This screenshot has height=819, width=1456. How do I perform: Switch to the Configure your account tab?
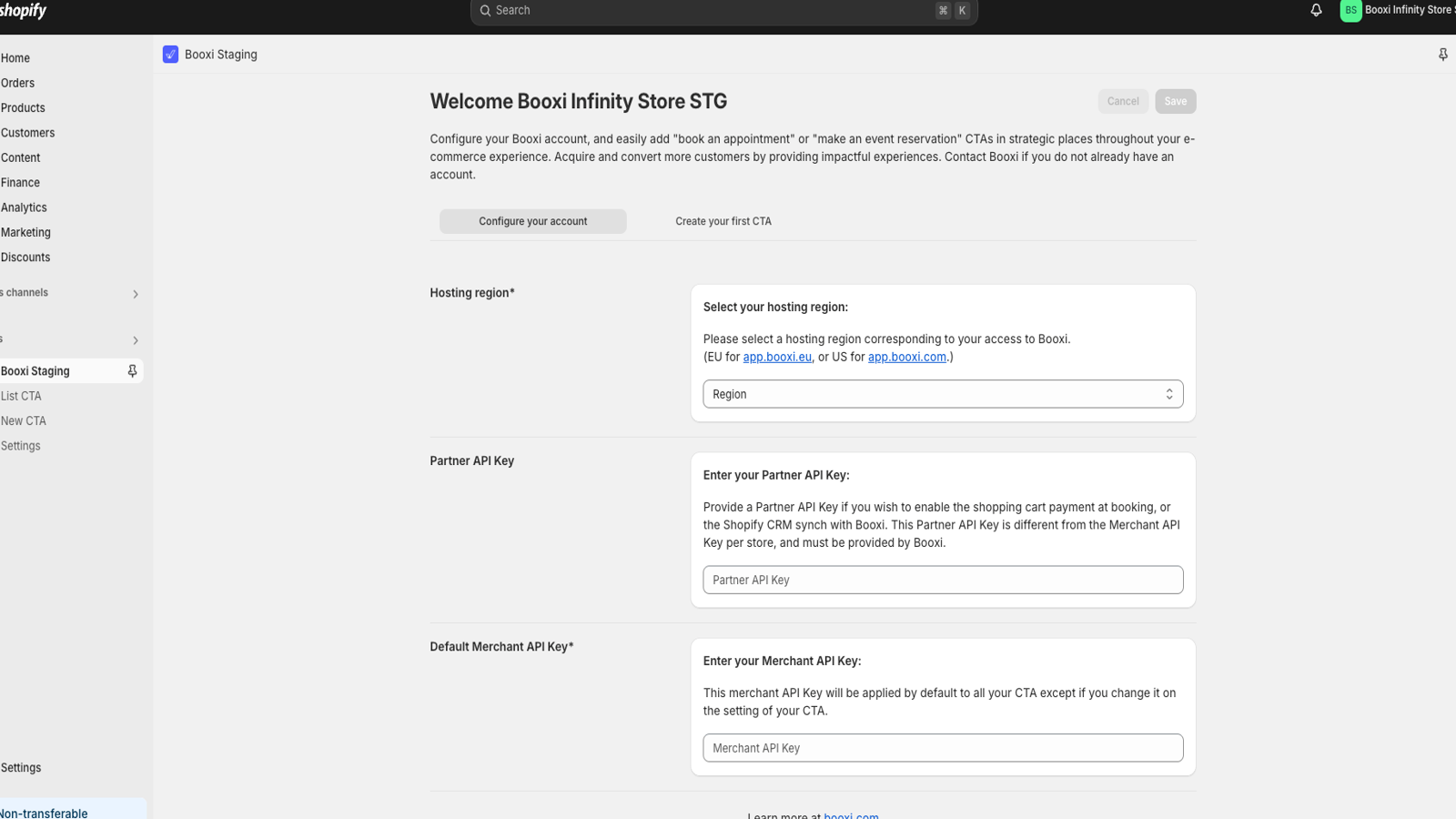click(532, 221)
